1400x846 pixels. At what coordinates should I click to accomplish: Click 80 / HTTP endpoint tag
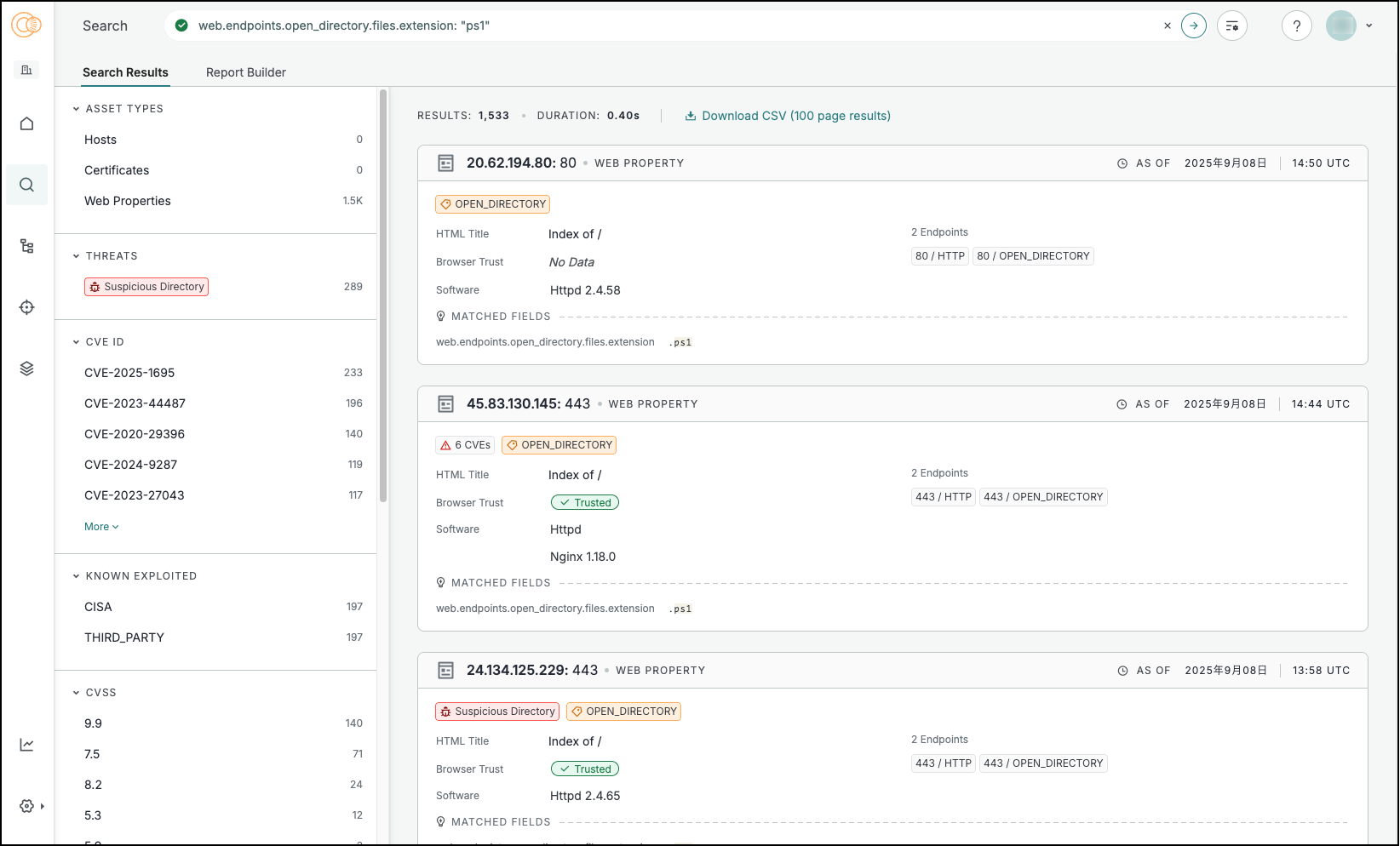[940, 256]
